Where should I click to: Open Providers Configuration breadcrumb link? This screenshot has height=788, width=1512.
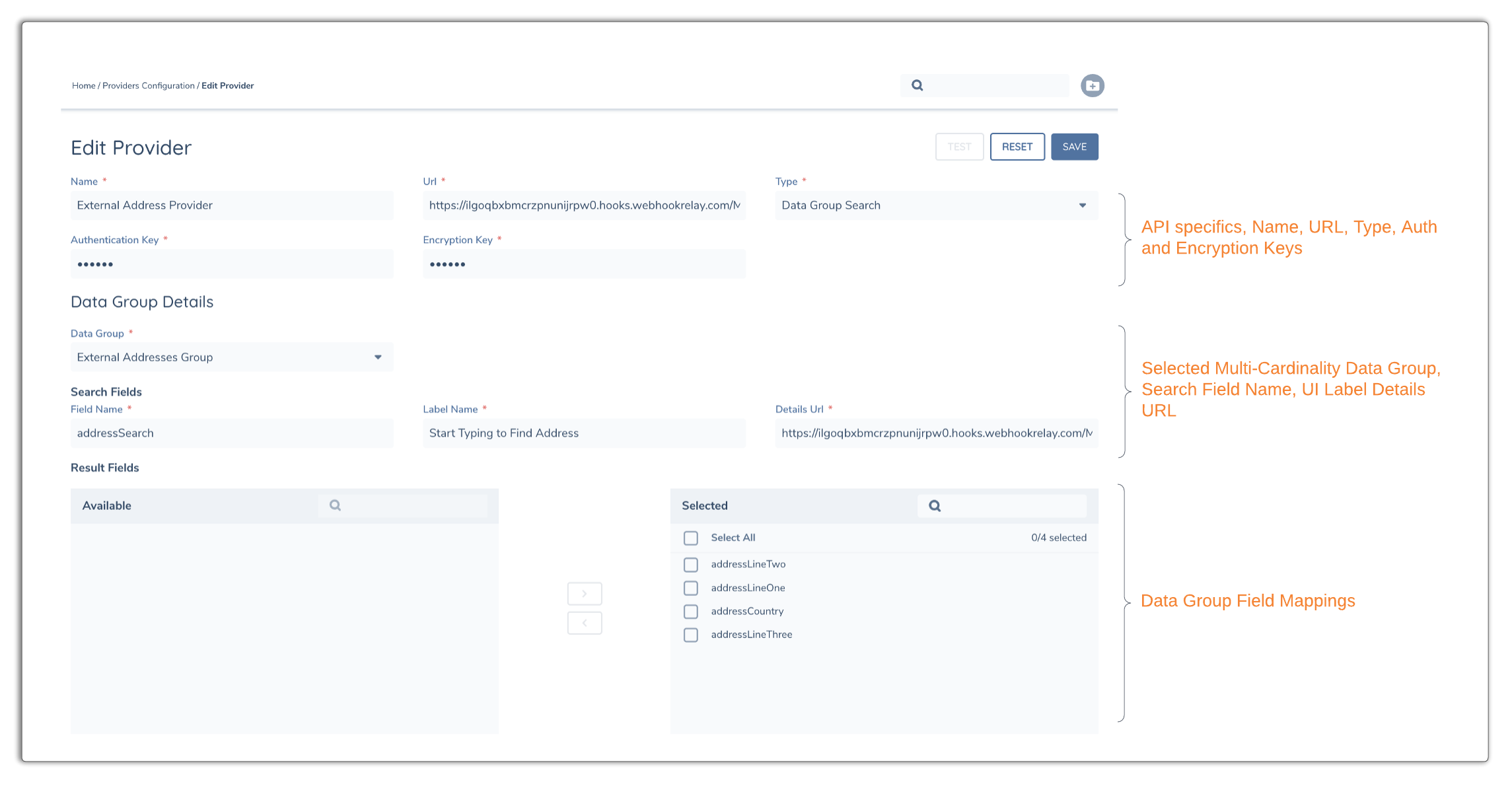(x=149, y=86)
